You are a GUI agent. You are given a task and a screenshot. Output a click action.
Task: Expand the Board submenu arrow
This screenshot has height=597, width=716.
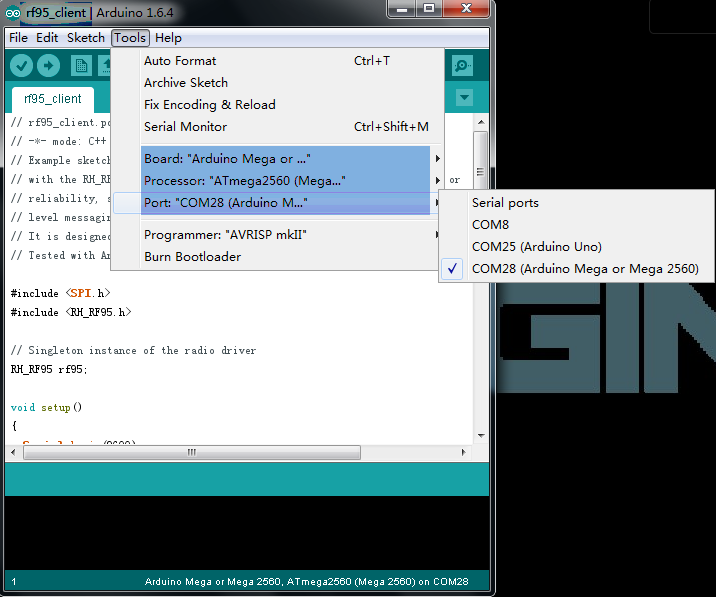pos(437,158)
